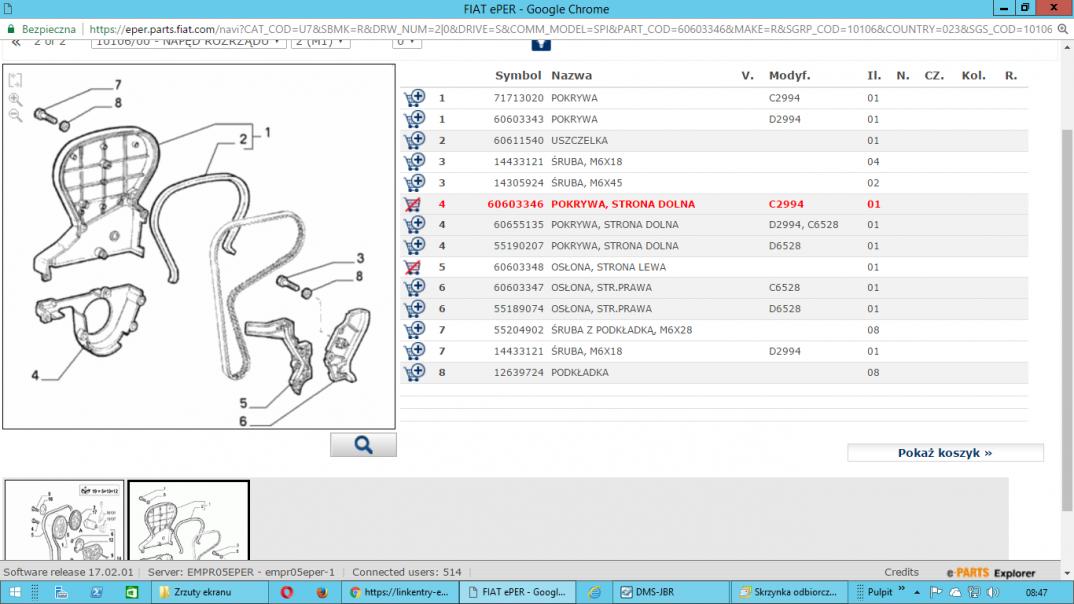
Task: Remove OSŁONA STRONA LEWA 60603348 from cart
Action: [x=412, y=267]
